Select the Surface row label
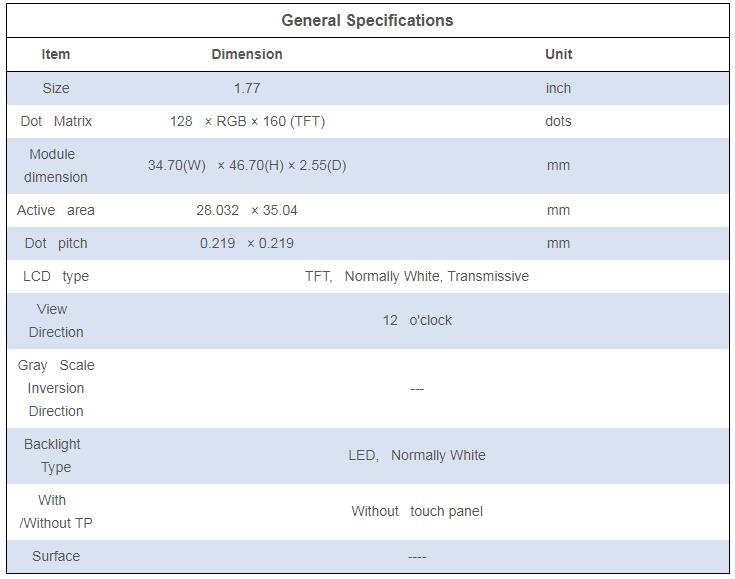Screen dimensions: 735x579 [56, 556]
